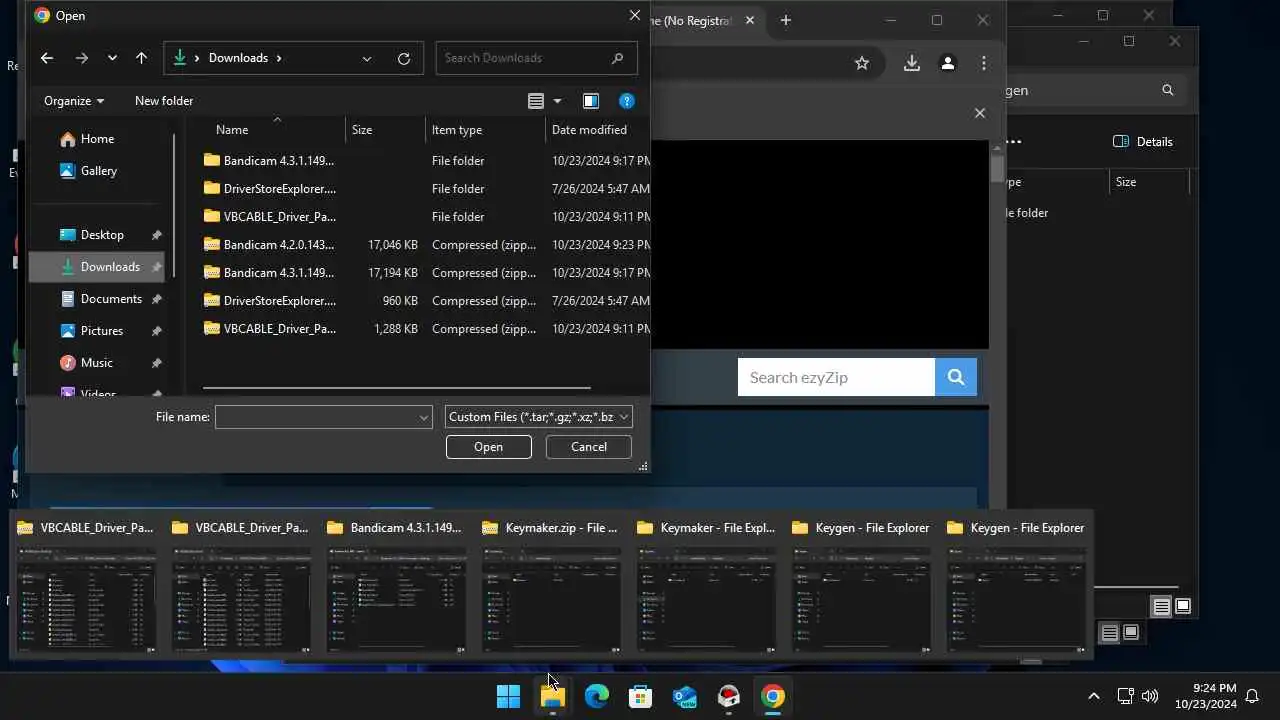Screen dimensions: 1280x720
Task: Click the Open button
Action: [x=488, y=447]
